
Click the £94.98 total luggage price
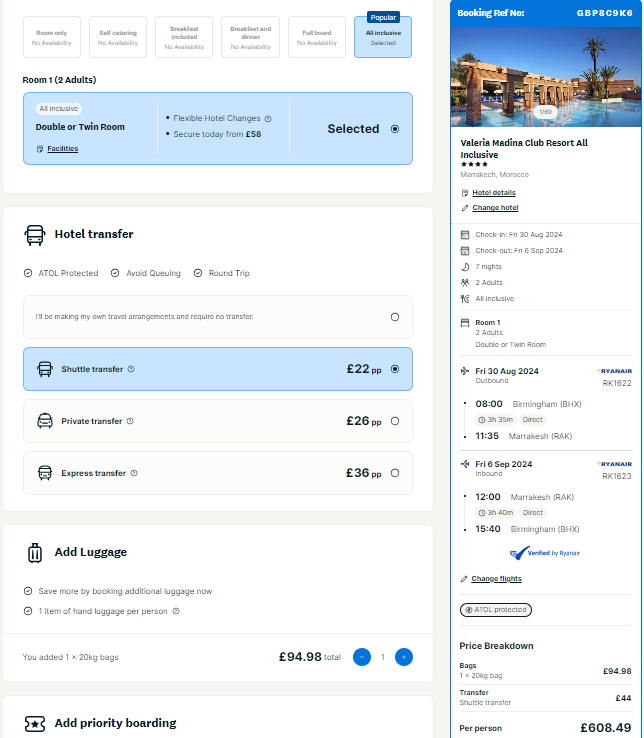pos(300,657)
